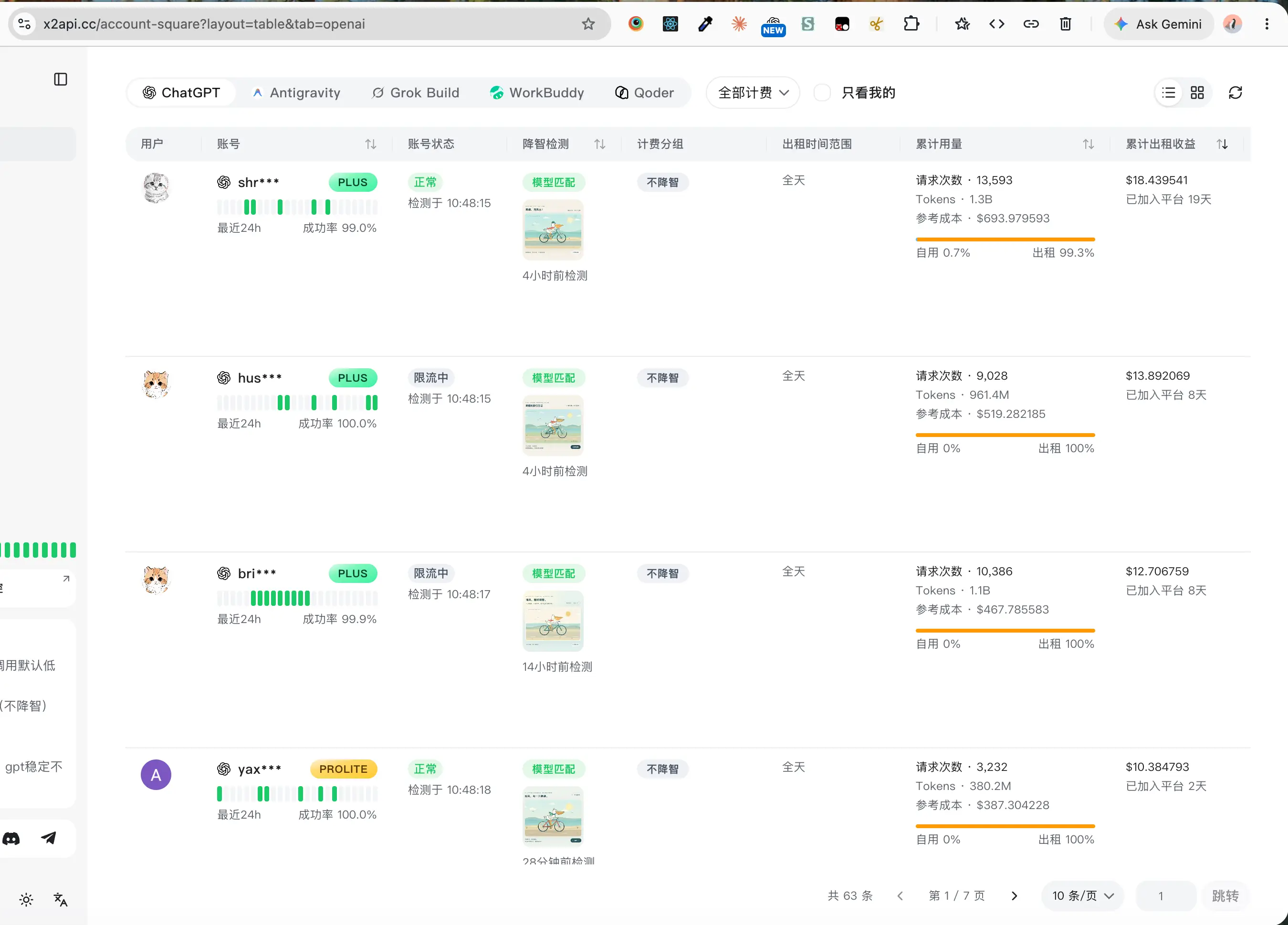The image size is (1288, 925).
Task: Click the link chain toolbar icon
Action: pyautogui.click(x=1031, y=24)
